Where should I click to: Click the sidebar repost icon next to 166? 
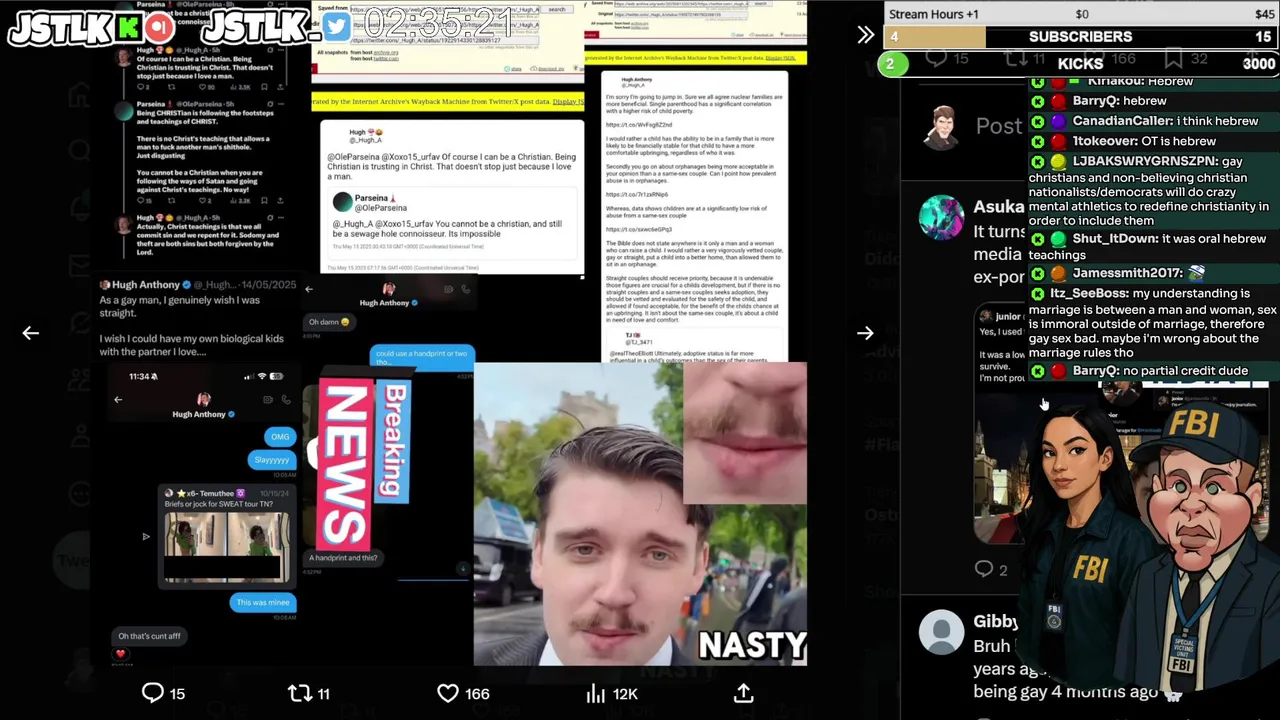click(x=1016, y=60)
